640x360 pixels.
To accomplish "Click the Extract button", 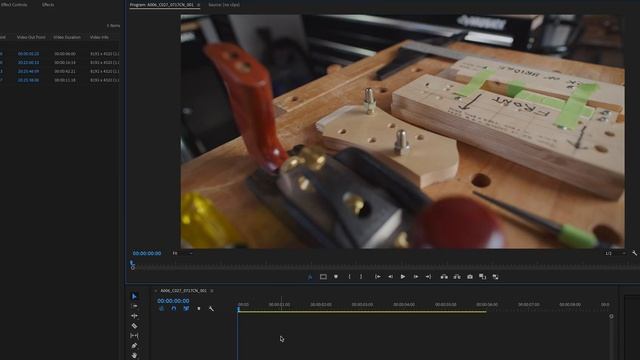I will pyautogui.click(x=457, y=277).
